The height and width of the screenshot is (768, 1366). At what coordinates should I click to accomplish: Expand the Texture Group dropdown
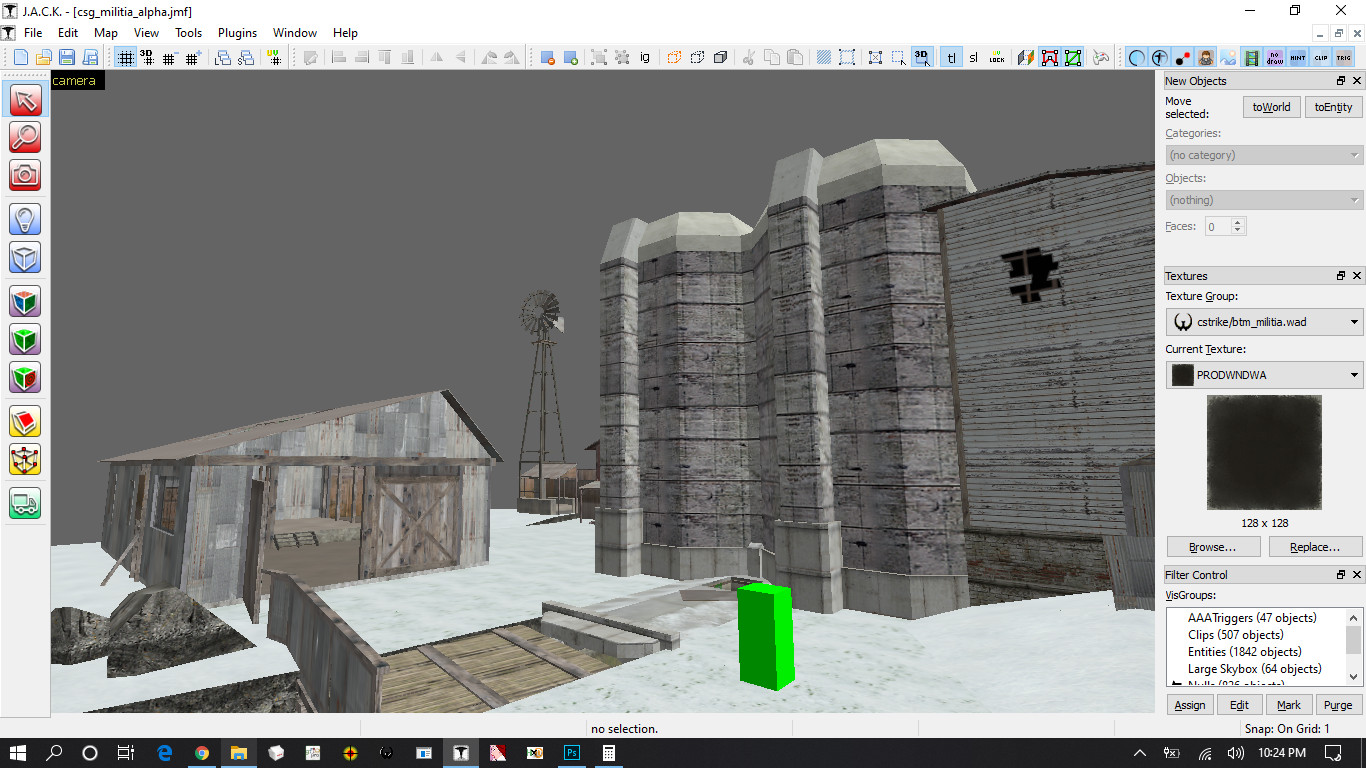click(1264, 322)
